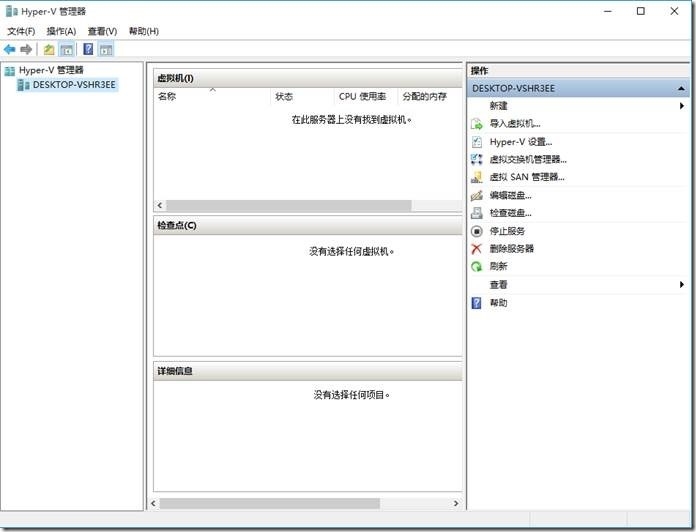Click the 虚拟机(I) panel header
Screen dimensions: 696x532
coord(308,79)
